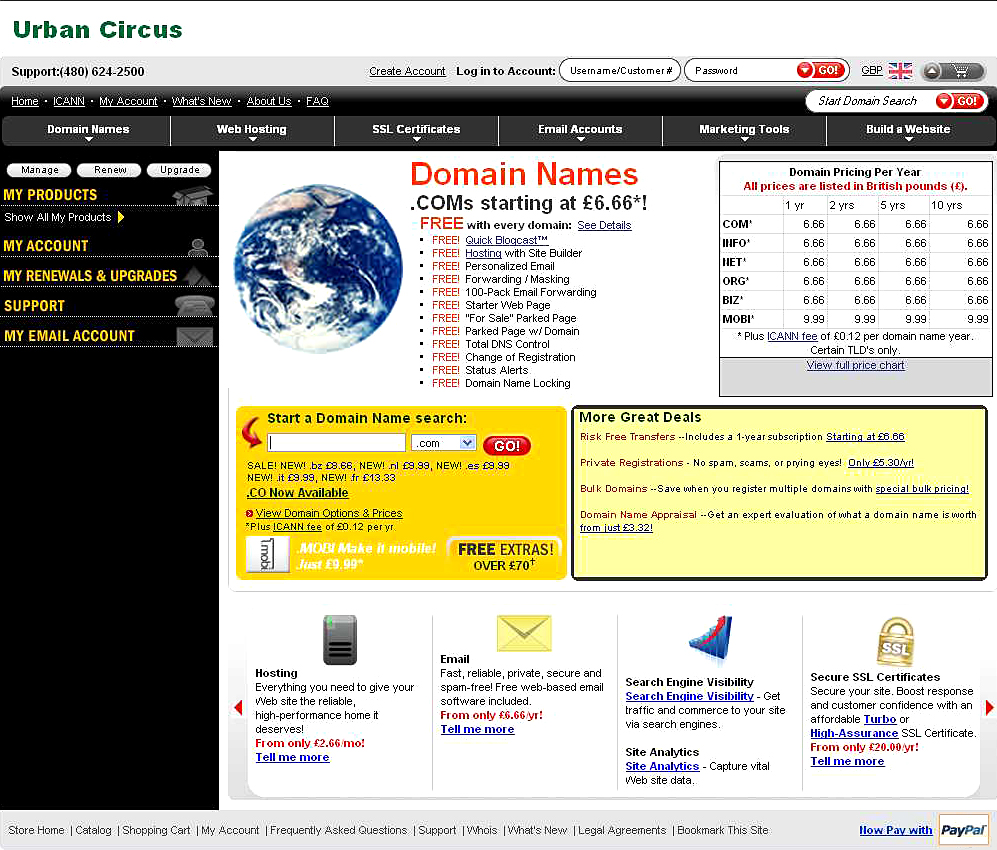Click the .CO Now Available link
Viewport: 997px width, 850px height.
298,493
